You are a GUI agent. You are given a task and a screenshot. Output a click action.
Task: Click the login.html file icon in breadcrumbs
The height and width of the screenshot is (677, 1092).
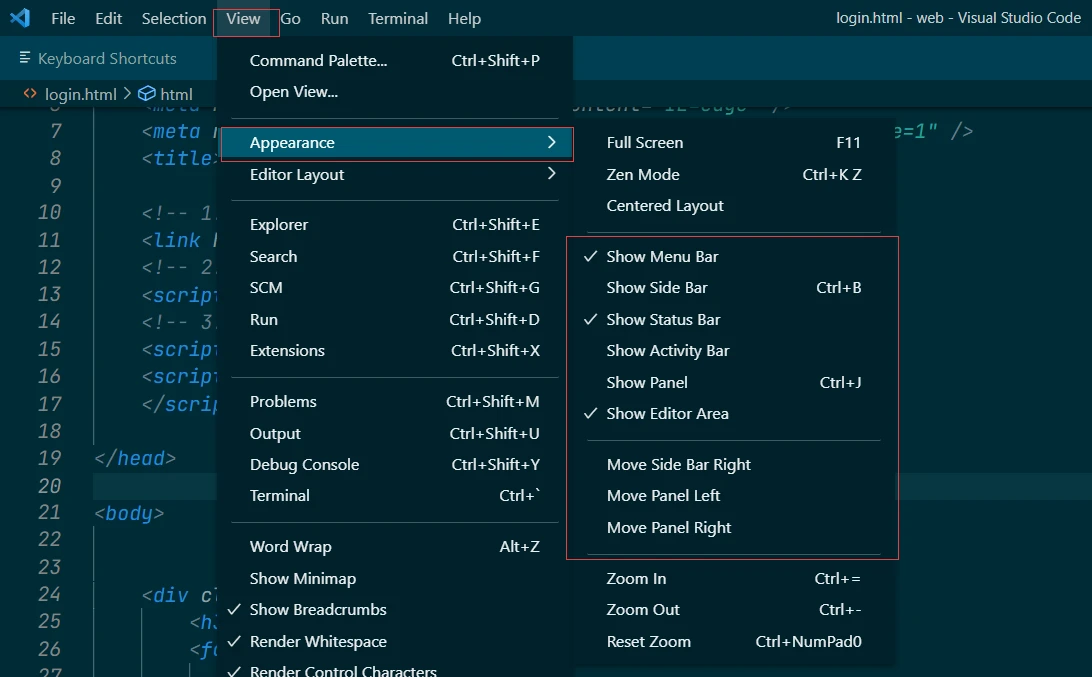pos(30,94)
